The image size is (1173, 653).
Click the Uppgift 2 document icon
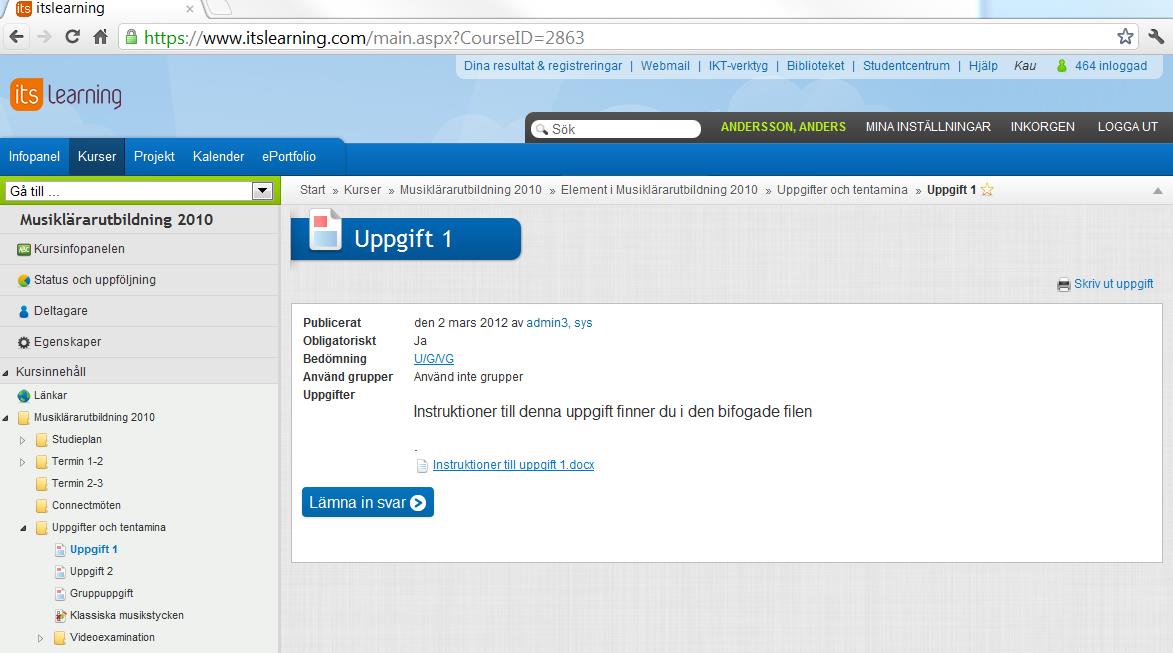tap(61, 571)
